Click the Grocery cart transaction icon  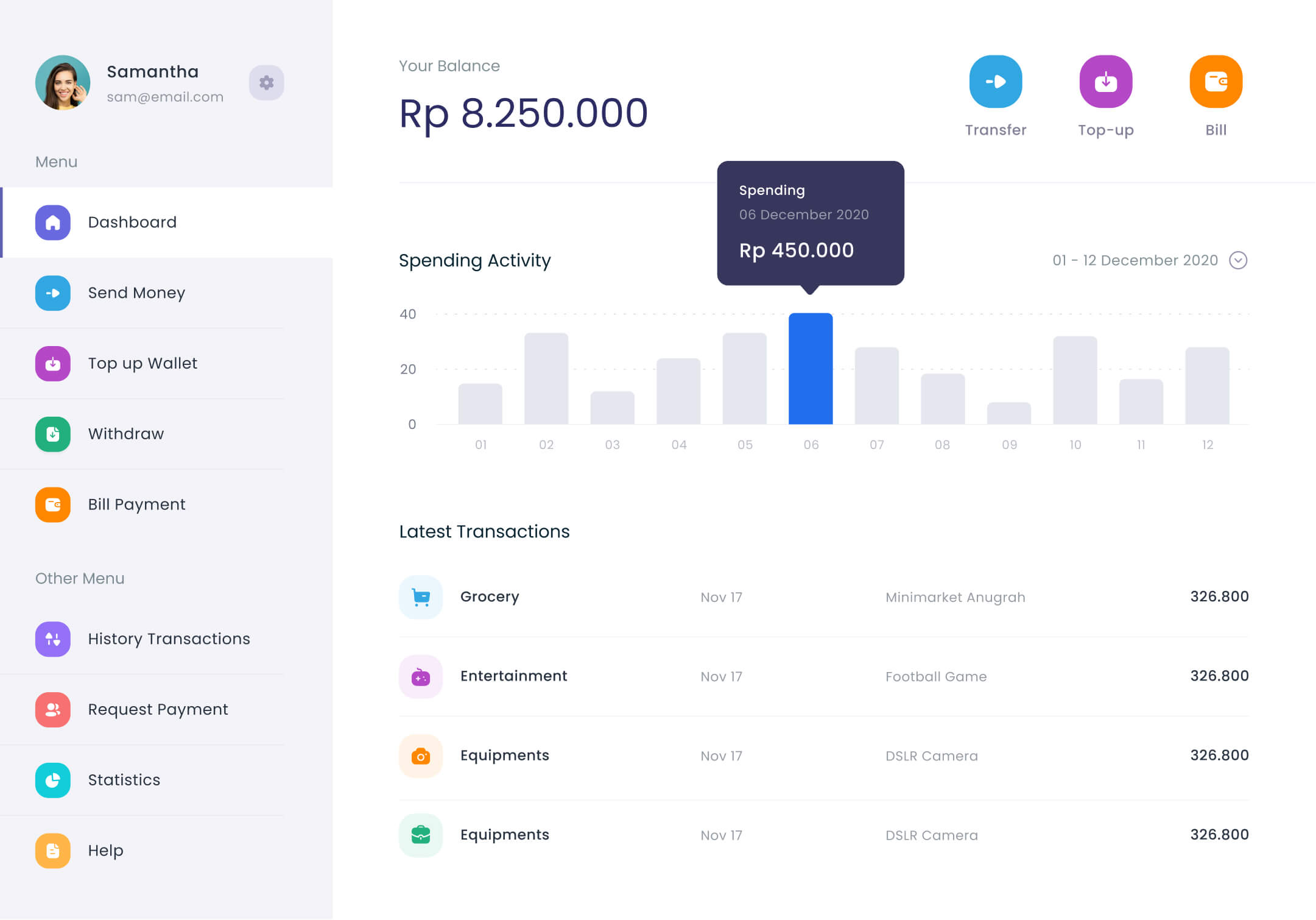[421, 597]
